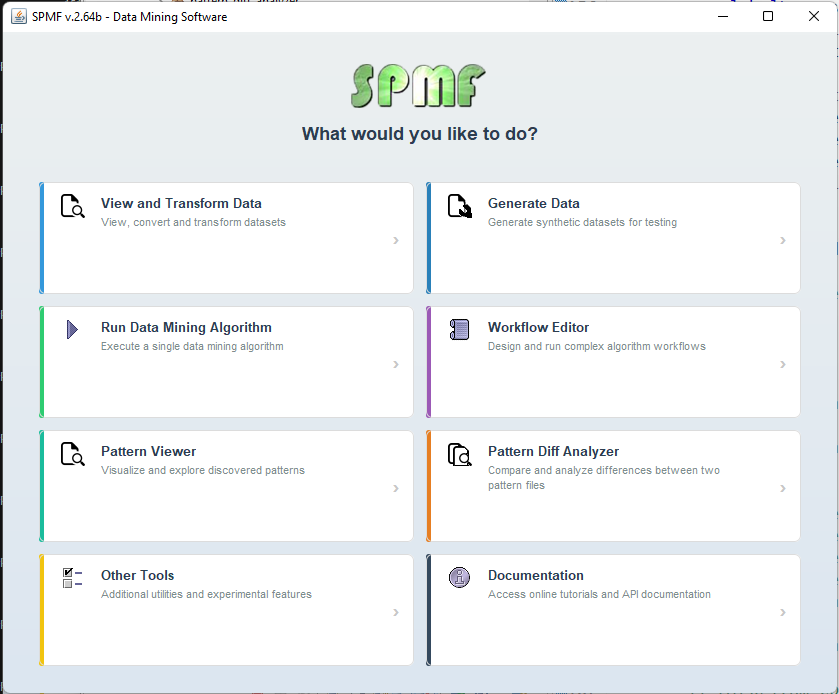This screenshot has height=694, width=839.
Task: Click chevron on Run Data Mining Algorithm card
Action: pos(396,365)
